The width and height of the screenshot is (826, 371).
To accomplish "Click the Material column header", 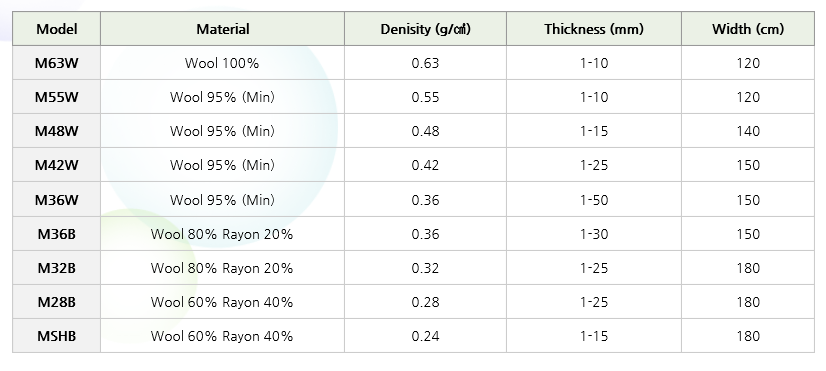I will [222, 29].
